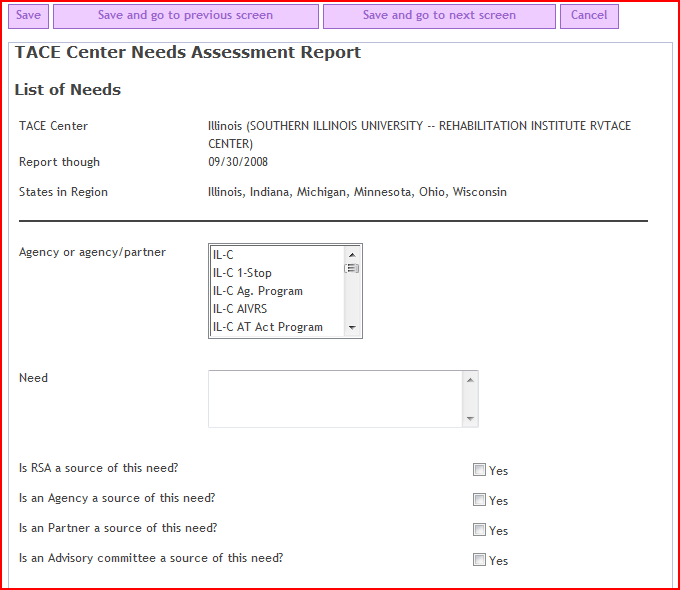Click the Agency or agency/partner label
Screen dimensions: 680x590
pos(92,252)
